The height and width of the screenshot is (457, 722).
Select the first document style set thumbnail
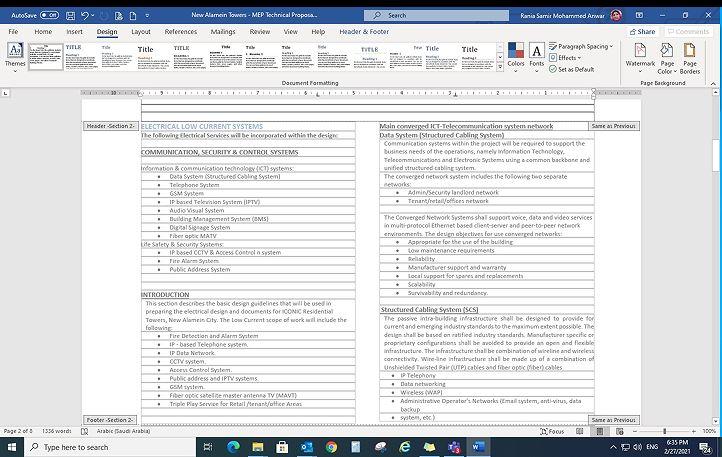click(x=46, y=57)
